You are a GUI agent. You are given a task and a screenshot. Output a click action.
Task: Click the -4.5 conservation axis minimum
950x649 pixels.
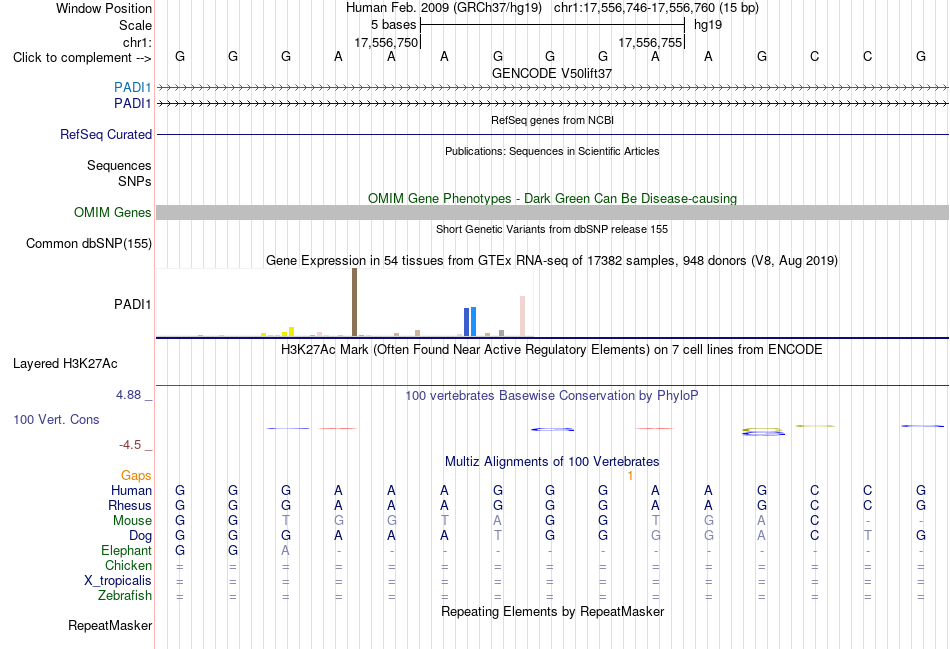(130, 445)
